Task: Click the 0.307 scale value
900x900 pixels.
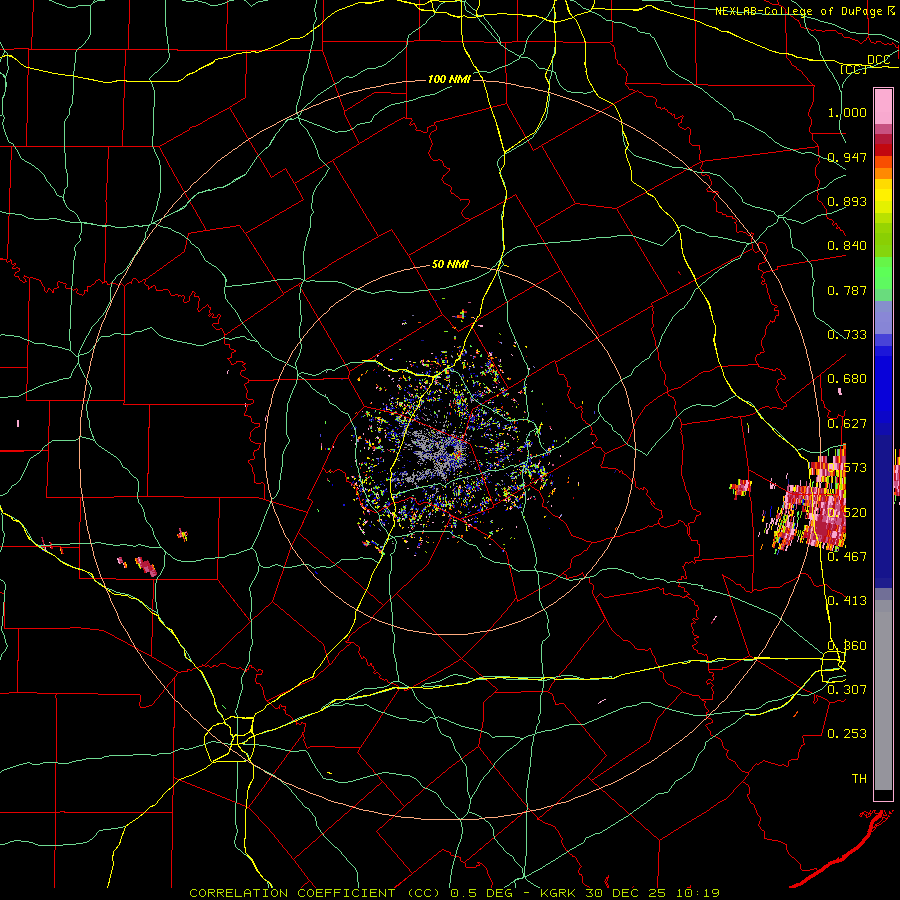Action: coord(847,689)
